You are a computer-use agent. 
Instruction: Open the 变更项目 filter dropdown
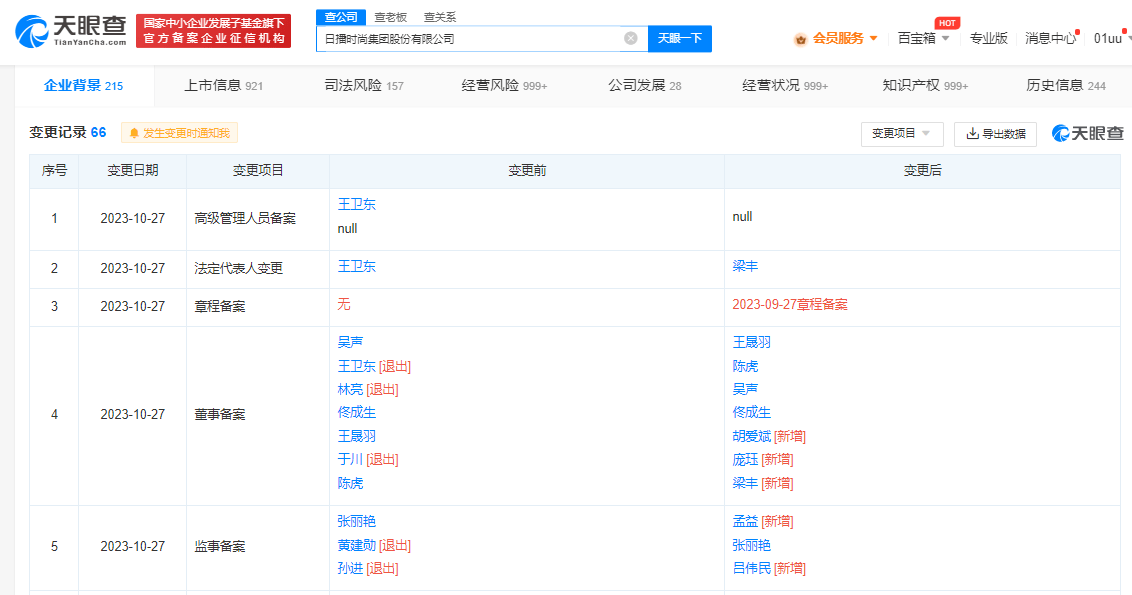[901, 134]
